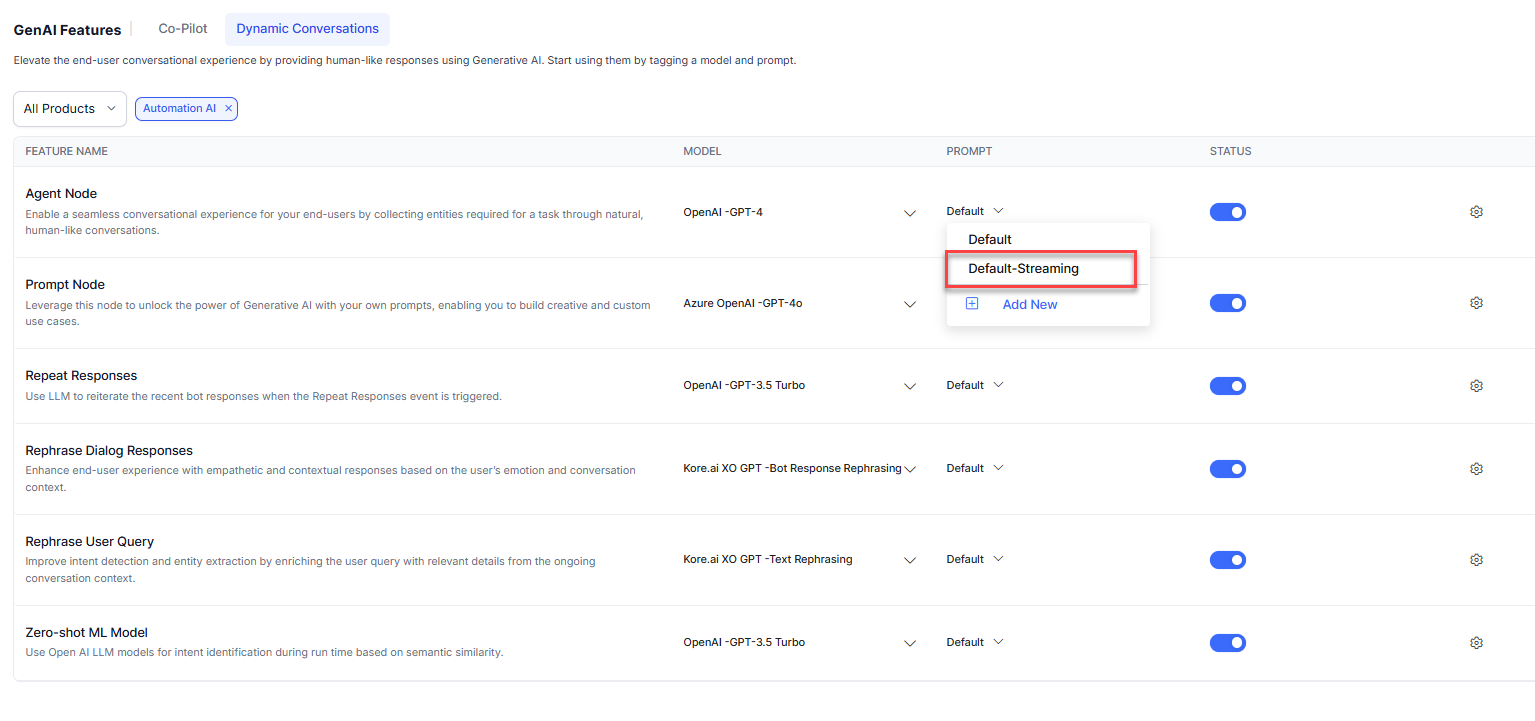Open Repeat Responses prompt Default dropdown

[974, 385]
